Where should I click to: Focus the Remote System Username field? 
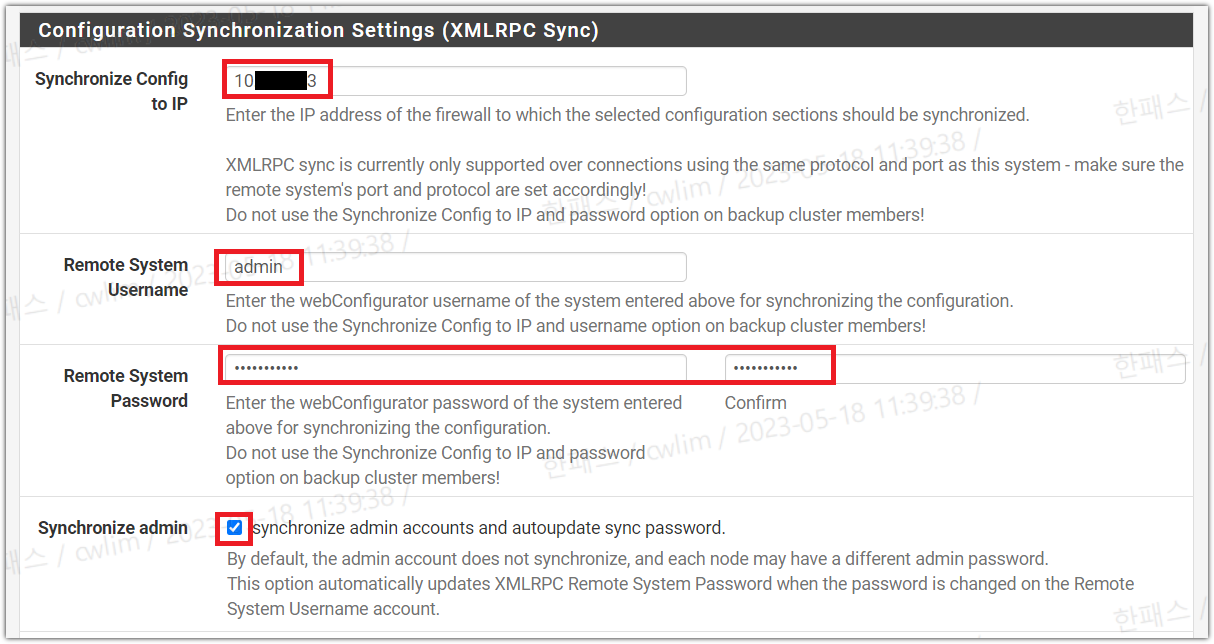(455, 267)
